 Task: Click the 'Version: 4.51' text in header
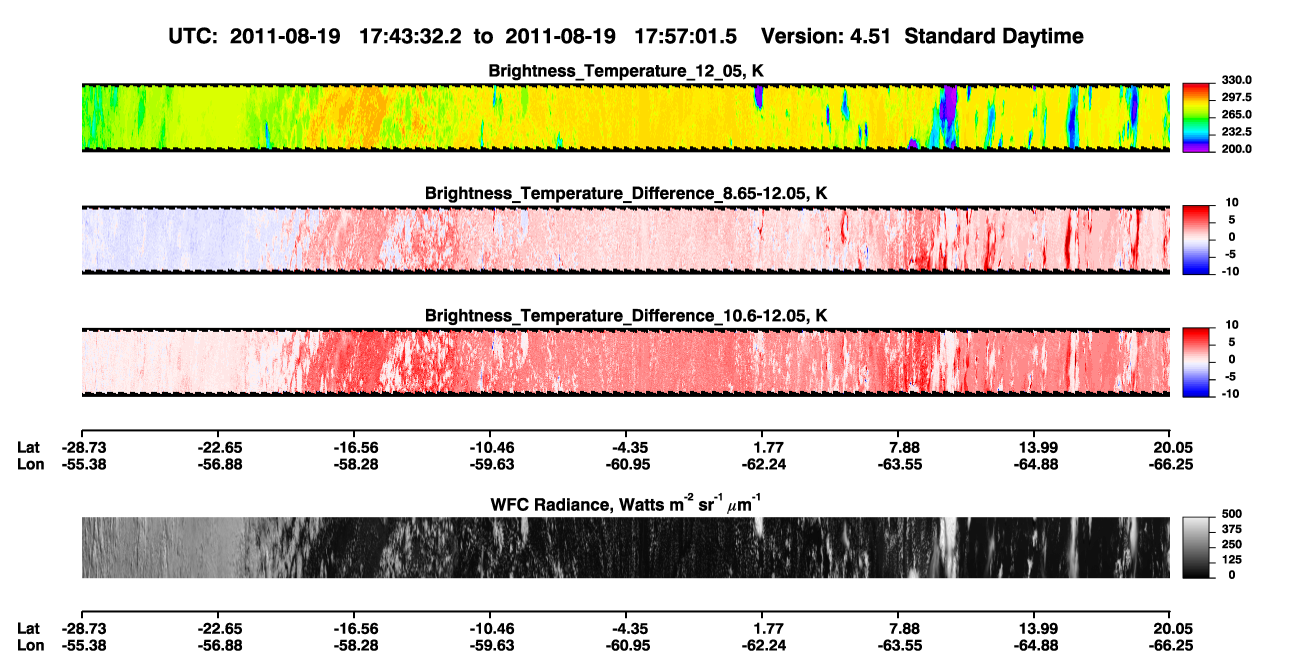pos(825,37)
